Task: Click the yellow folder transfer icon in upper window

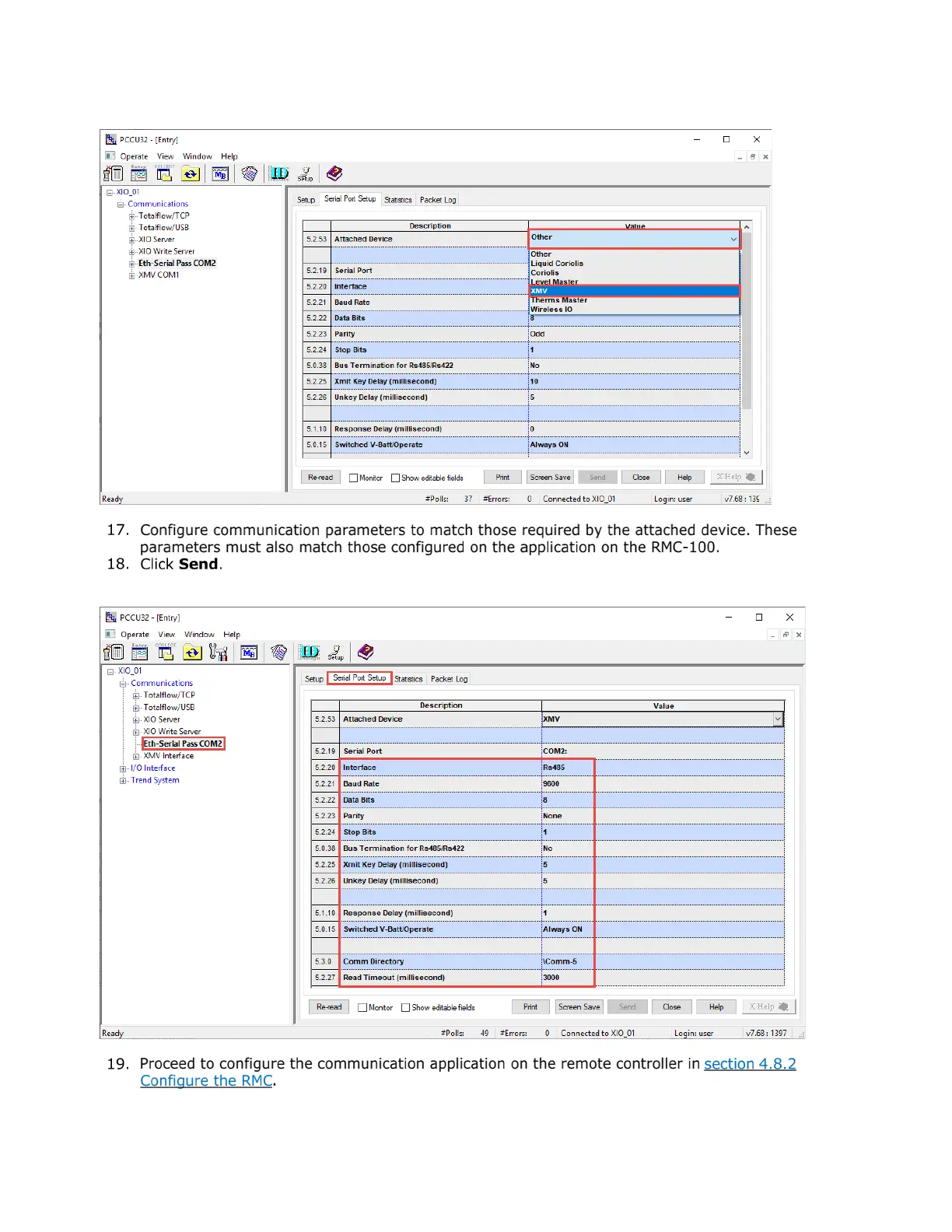Action: 191,173
